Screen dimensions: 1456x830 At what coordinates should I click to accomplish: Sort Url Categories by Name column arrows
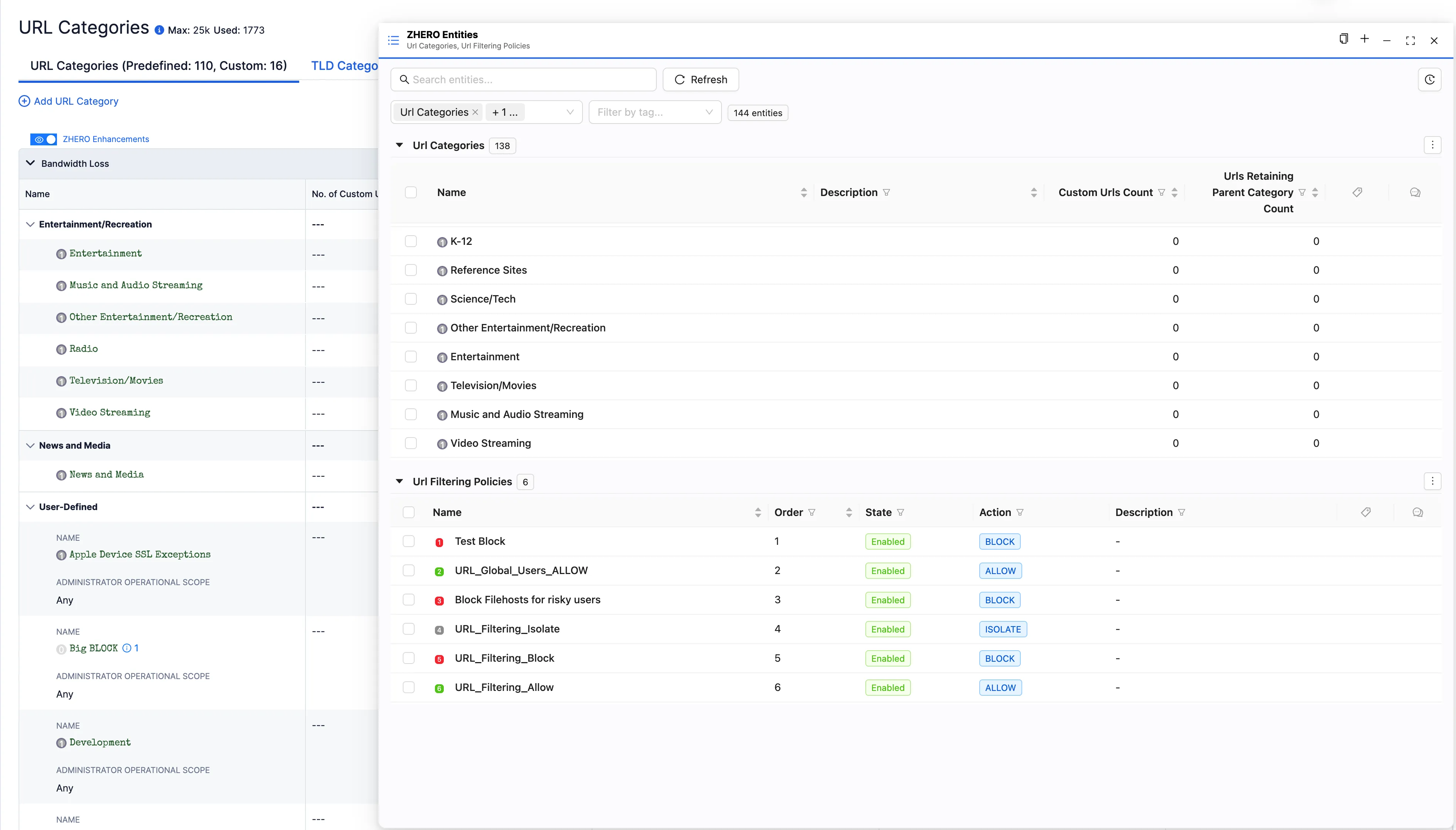click(804, 193)
